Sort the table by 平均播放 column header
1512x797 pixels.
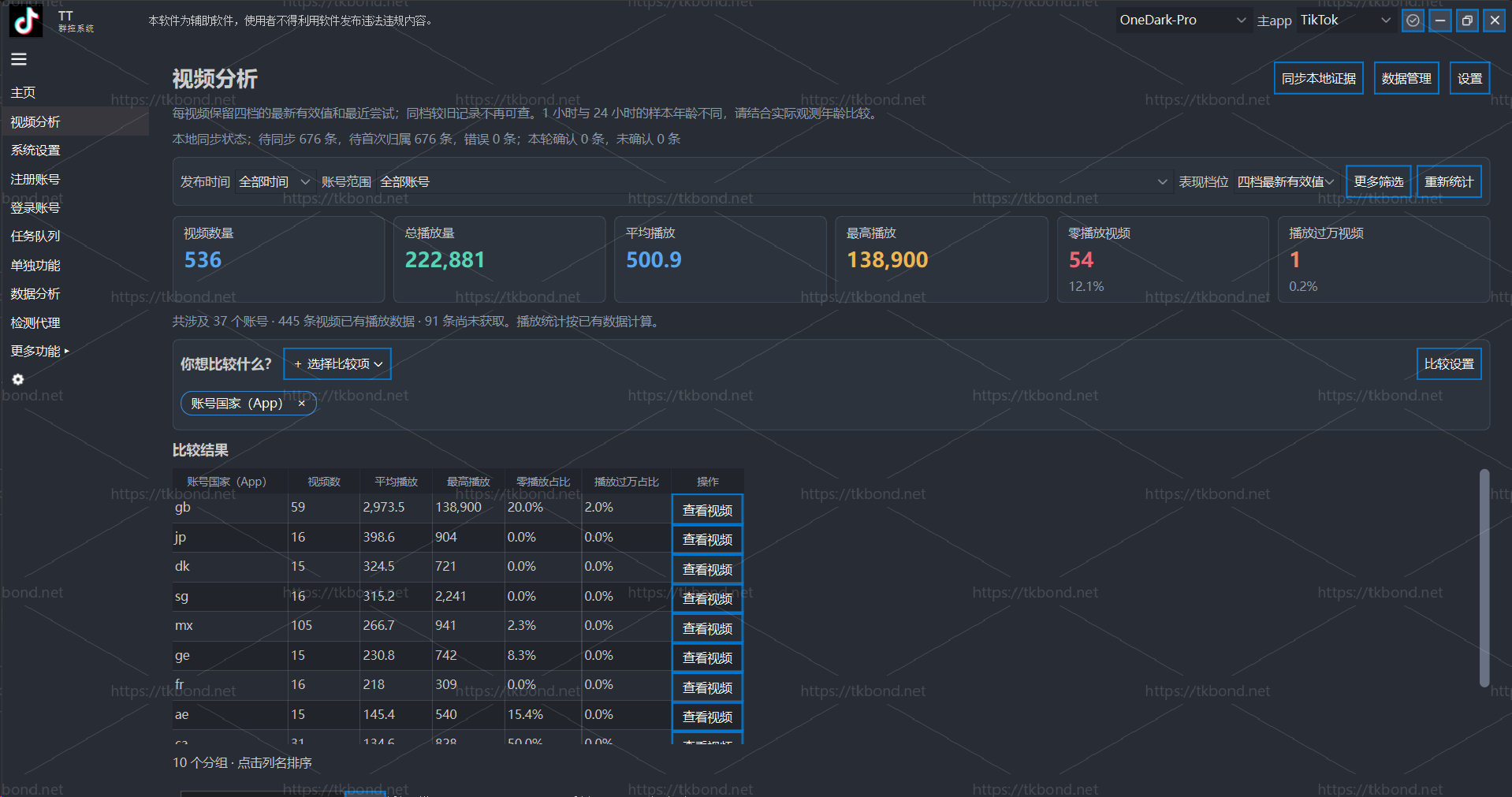pos(397,482)
